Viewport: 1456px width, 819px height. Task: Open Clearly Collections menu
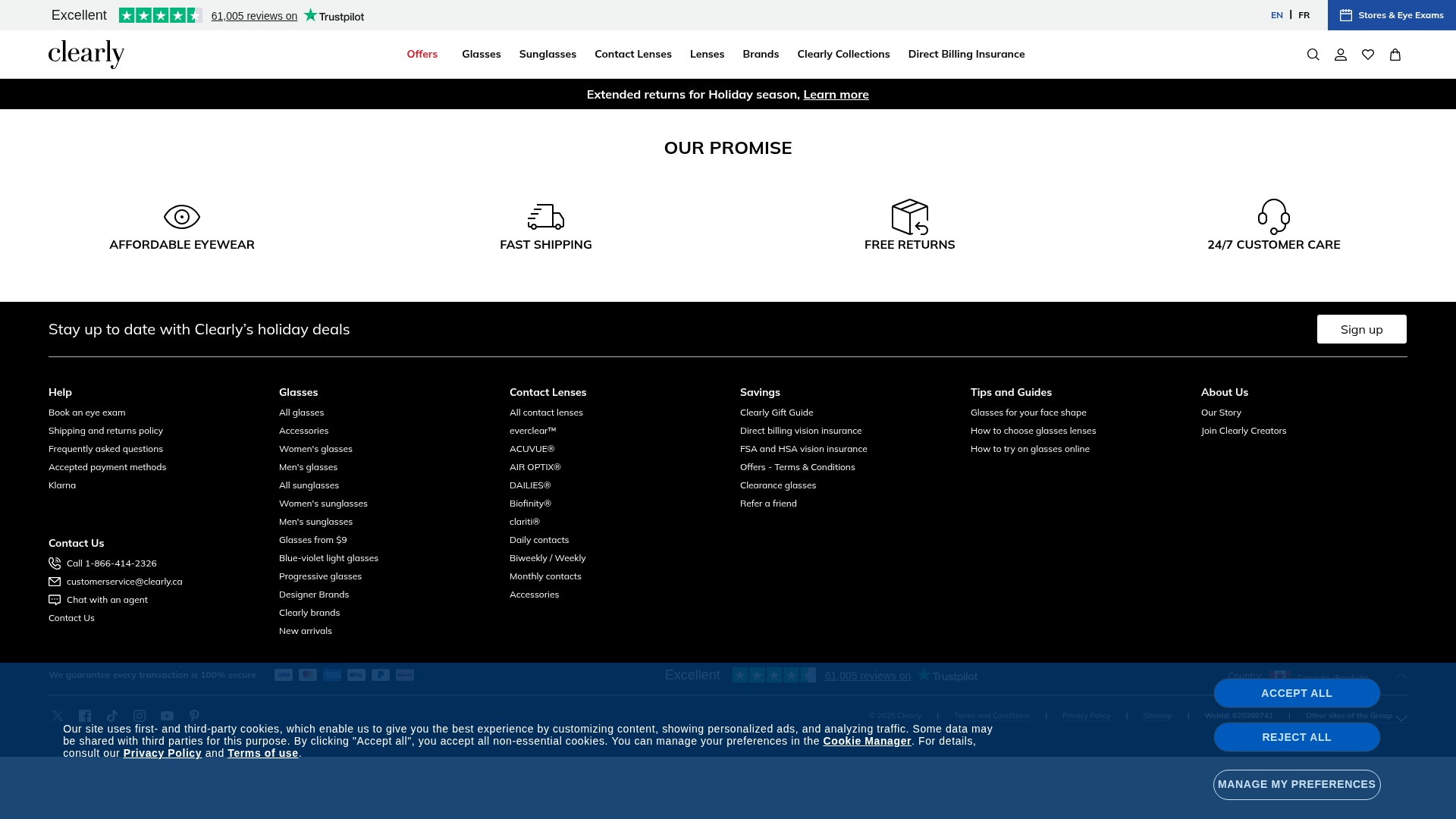844,55
